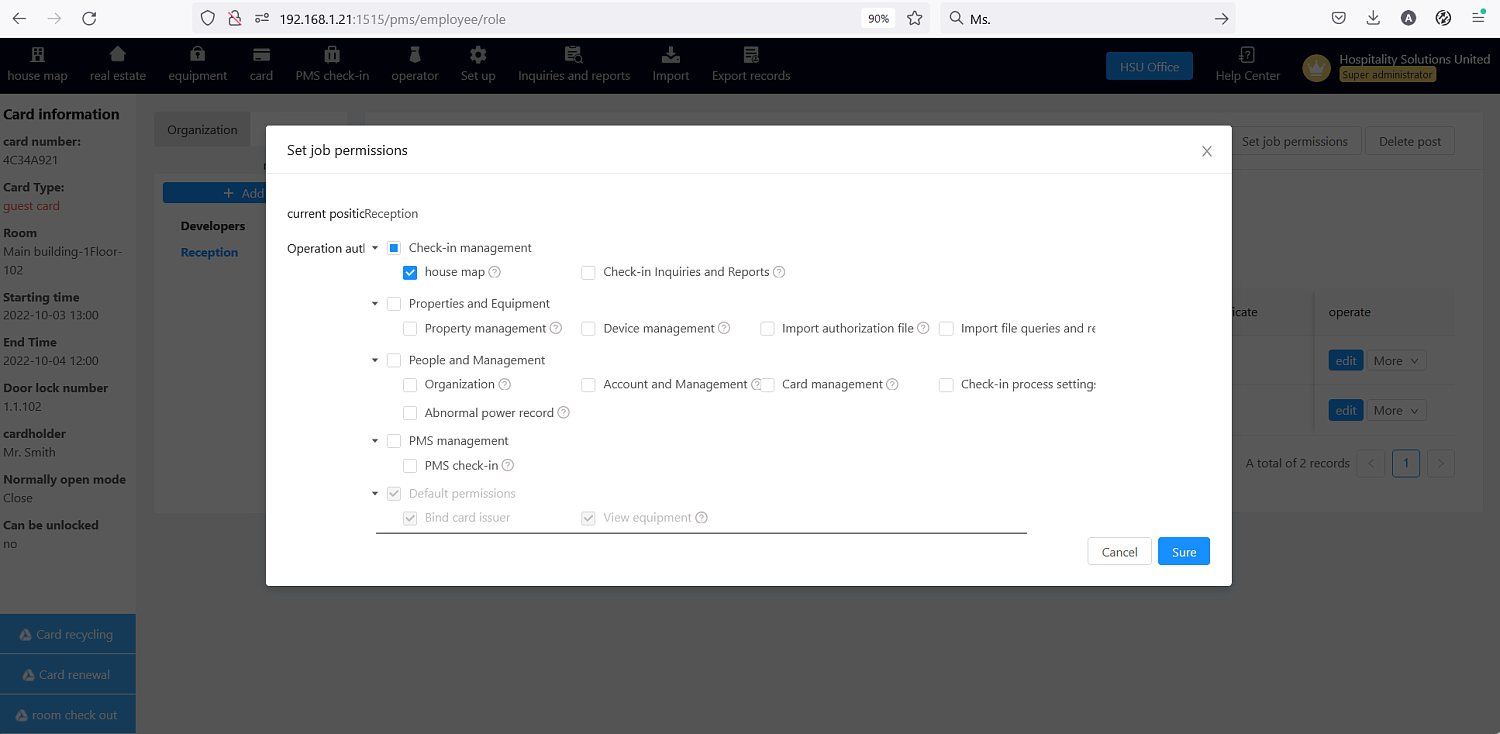The width and height of the screenshot is (1500, 734).
Task: Close the Set job permissions dialog
Action: (1206, 151)
